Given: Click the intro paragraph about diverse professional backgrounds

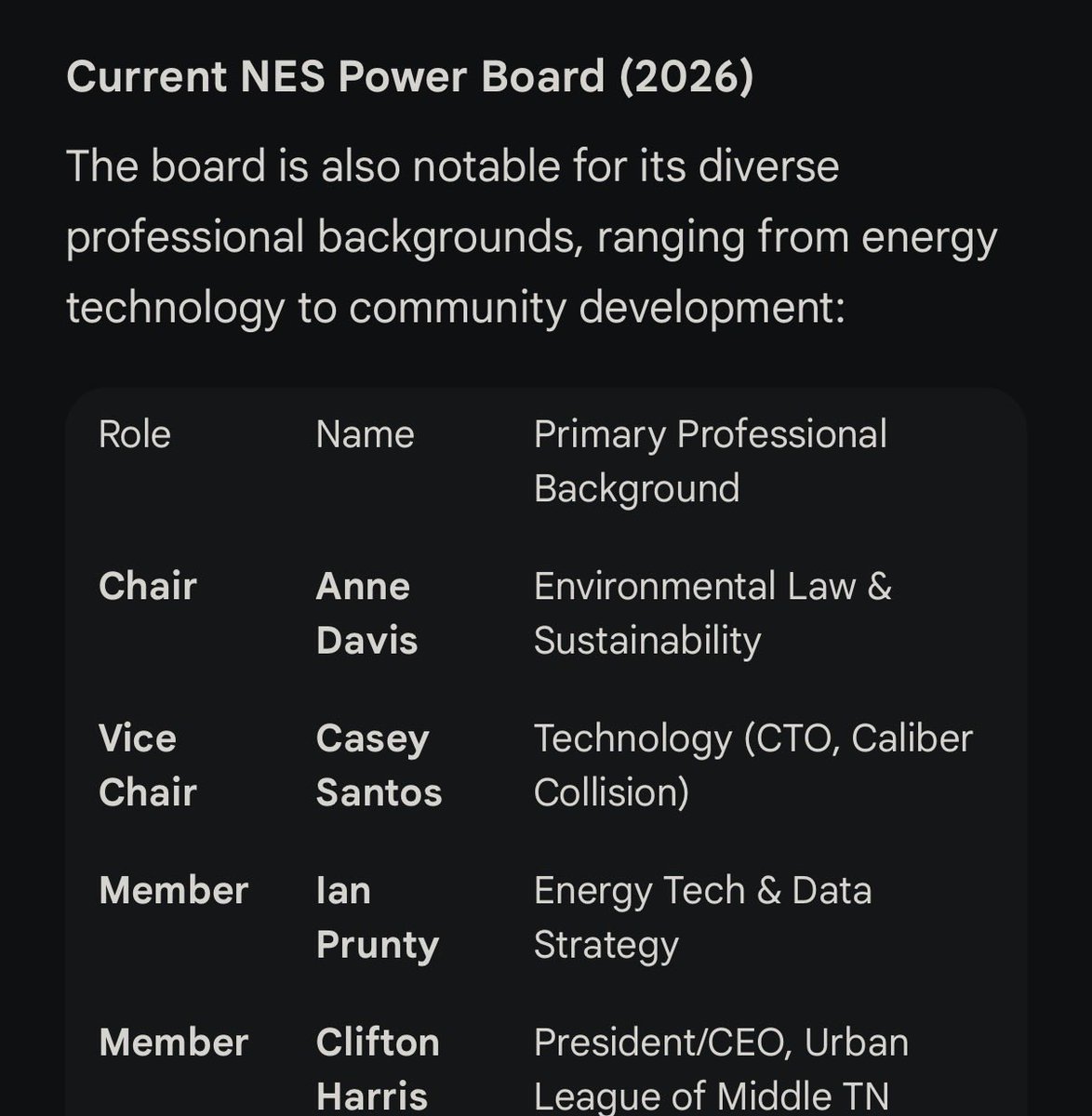Looking at the screenshot, I should click(x=532, y=237).
